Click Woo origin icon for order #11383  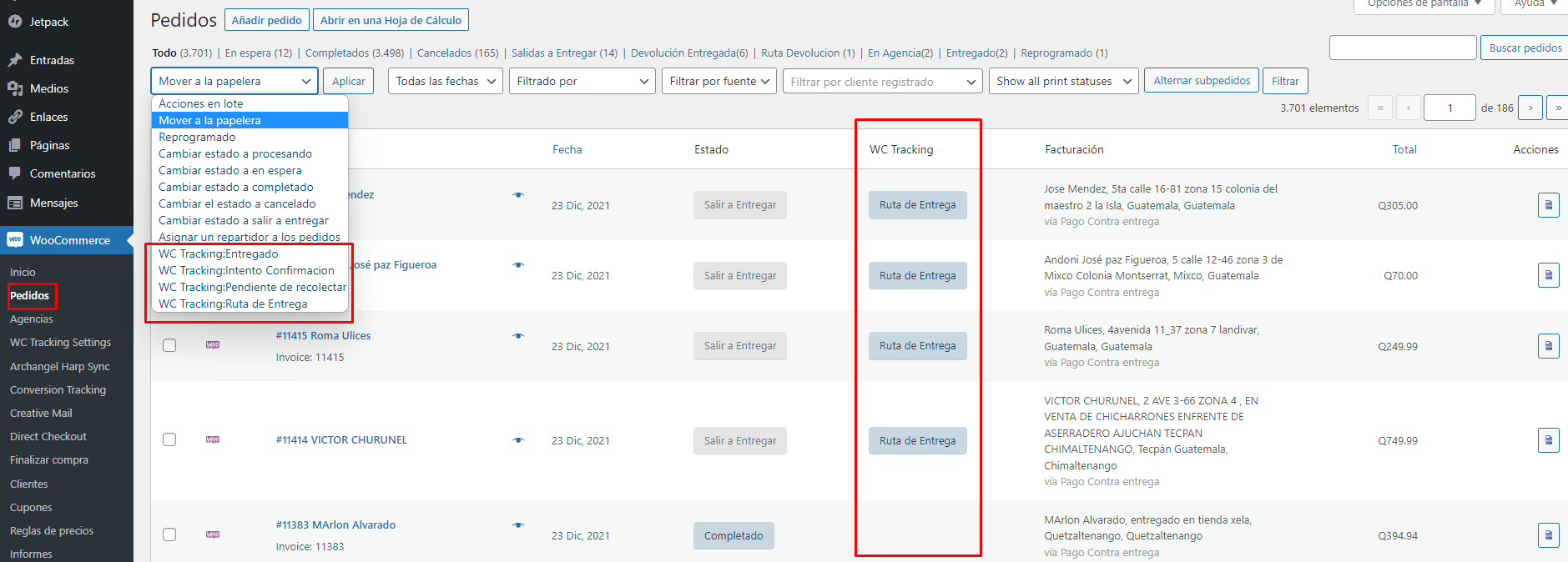(x=213, y=534)
